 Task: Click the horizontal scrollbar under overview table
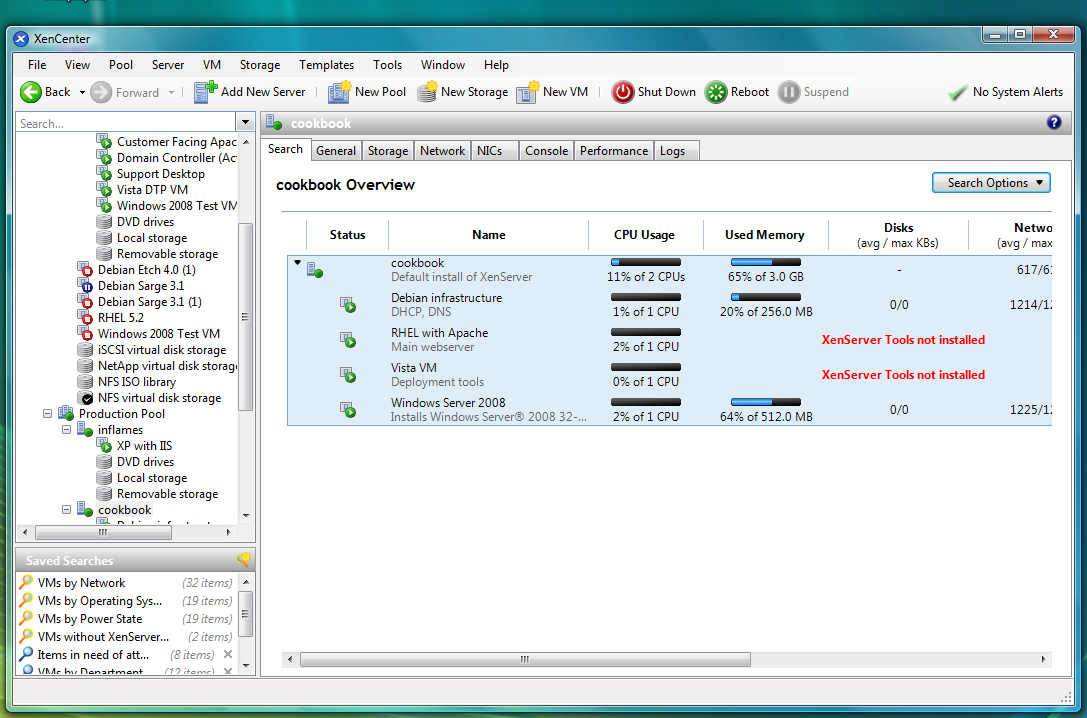point(525,659)
